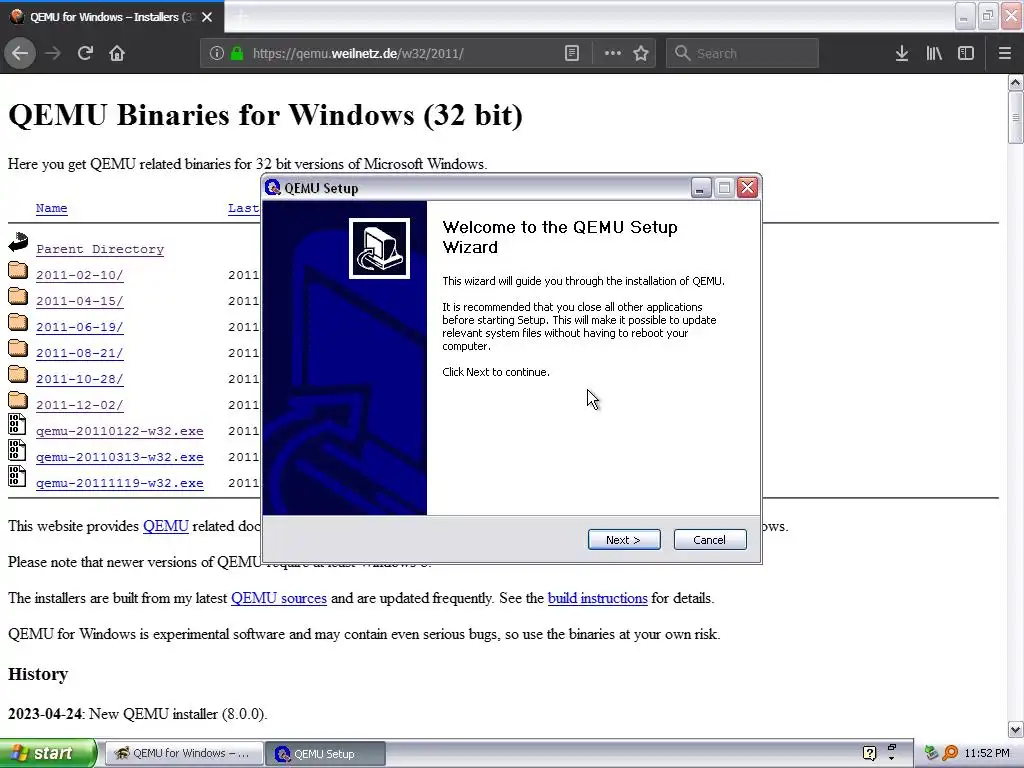Minimize the QEMU Setup window
The image size is (1024, 768).
point(701,188)
